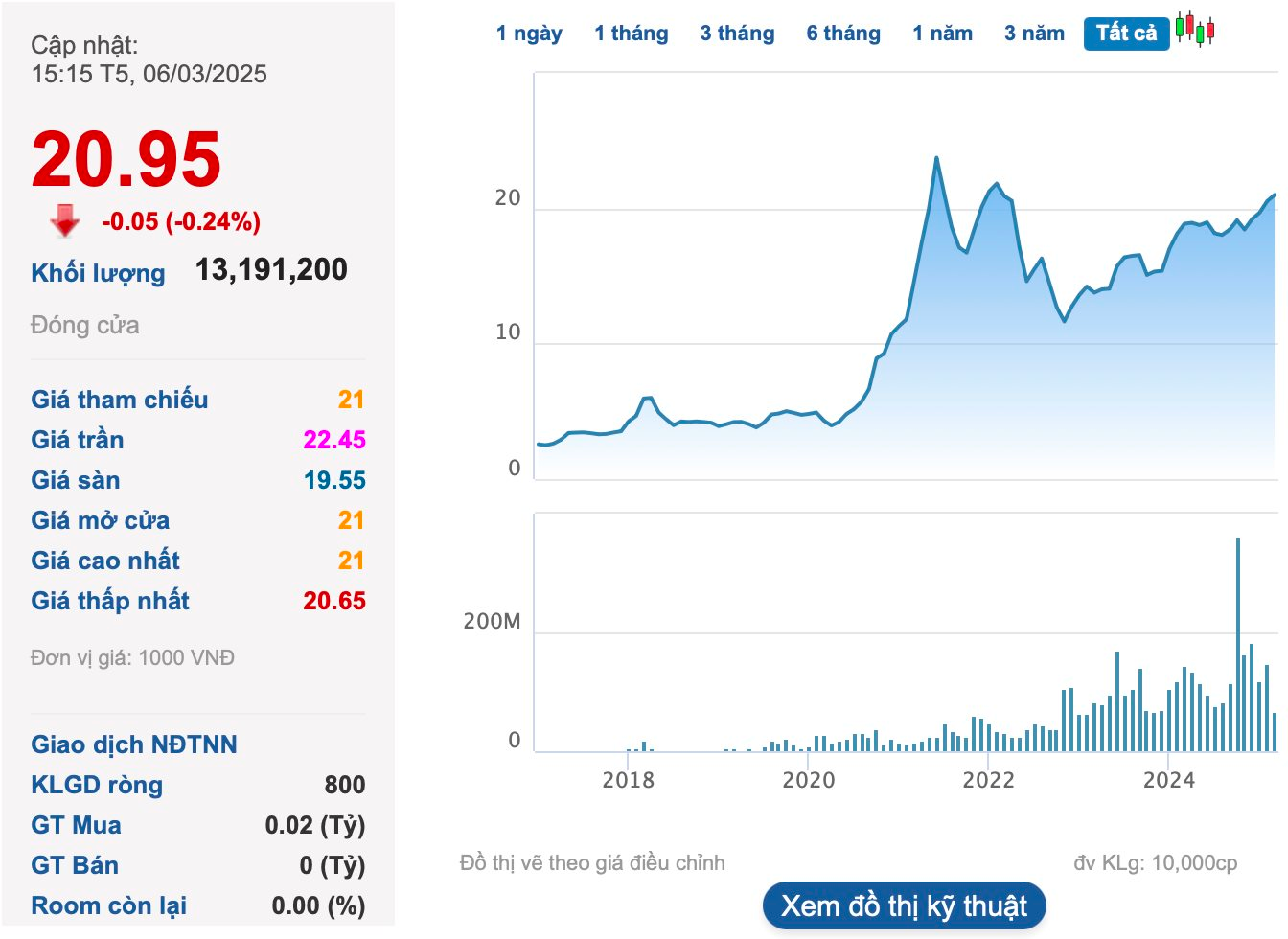The image size is (1288, 939).
Task: Select the Tất cả range button
Action: coord(1126,34)
